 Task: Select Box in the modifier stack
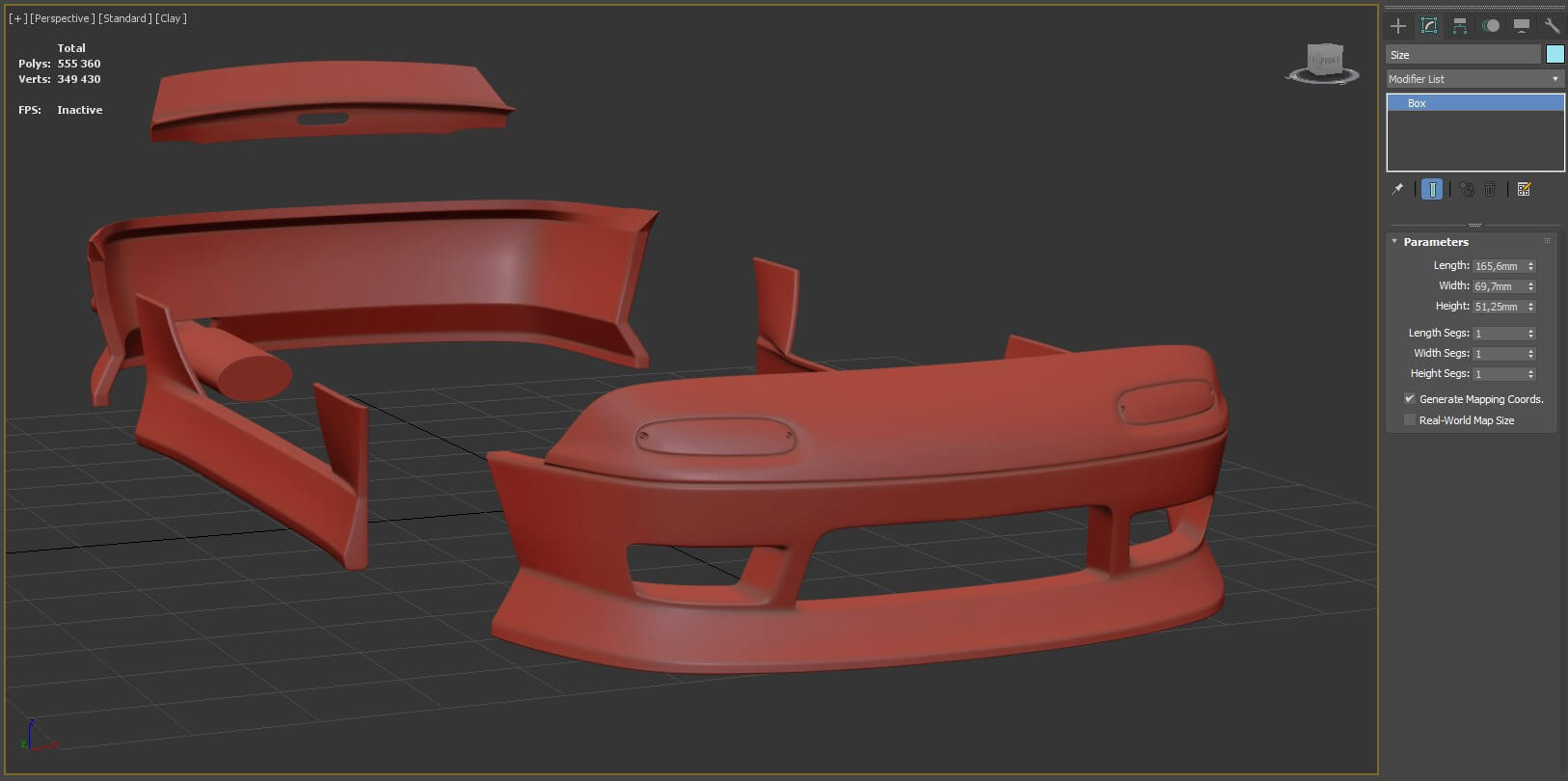[x=1475, y=103]
